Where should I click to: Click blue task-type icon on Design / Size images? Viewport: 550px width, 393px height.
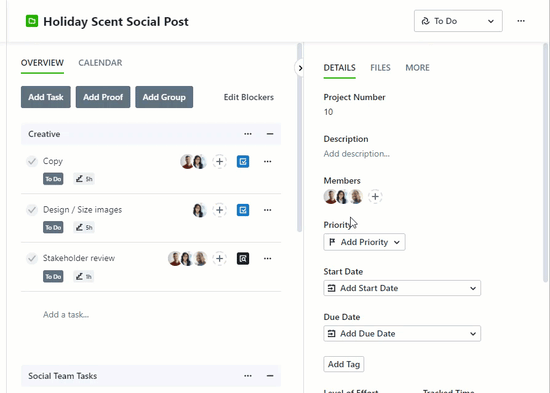tap(243, 210)
